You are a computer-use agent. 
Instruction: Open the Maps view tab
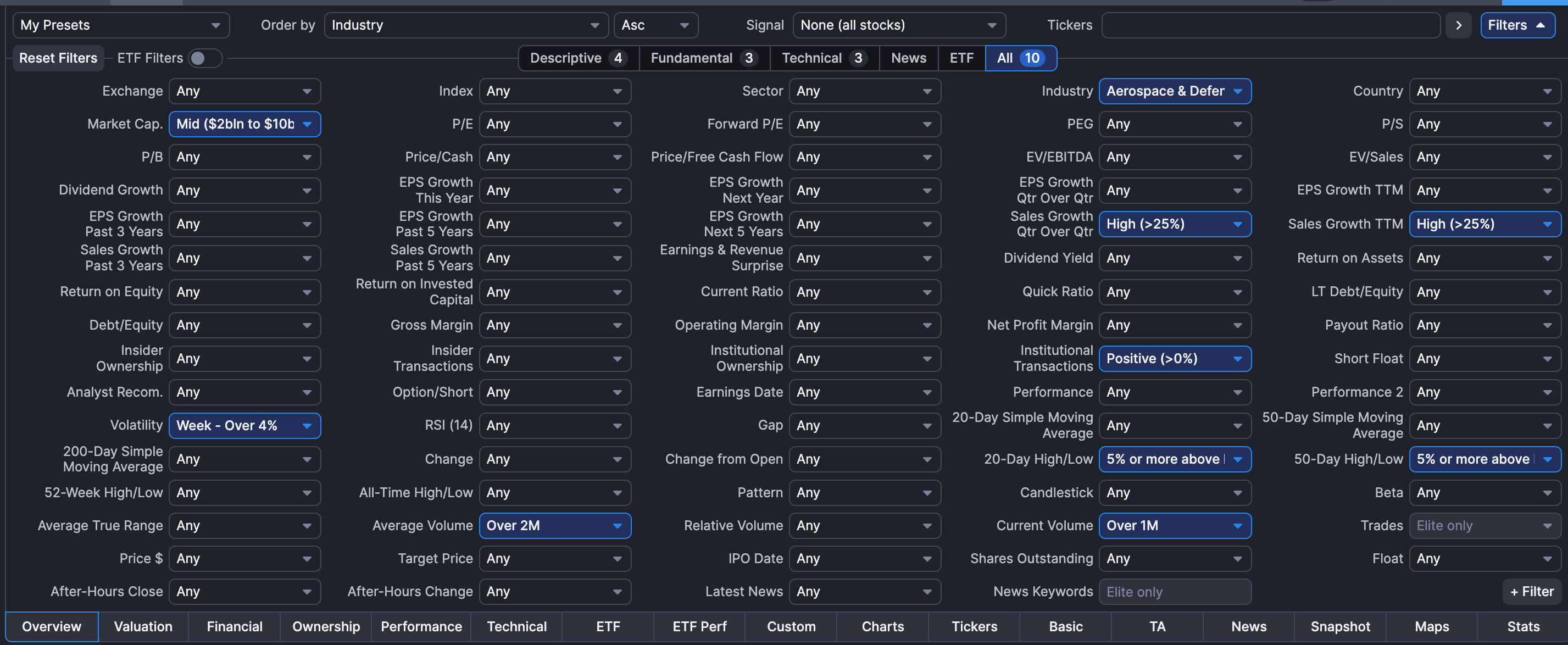1431,626
